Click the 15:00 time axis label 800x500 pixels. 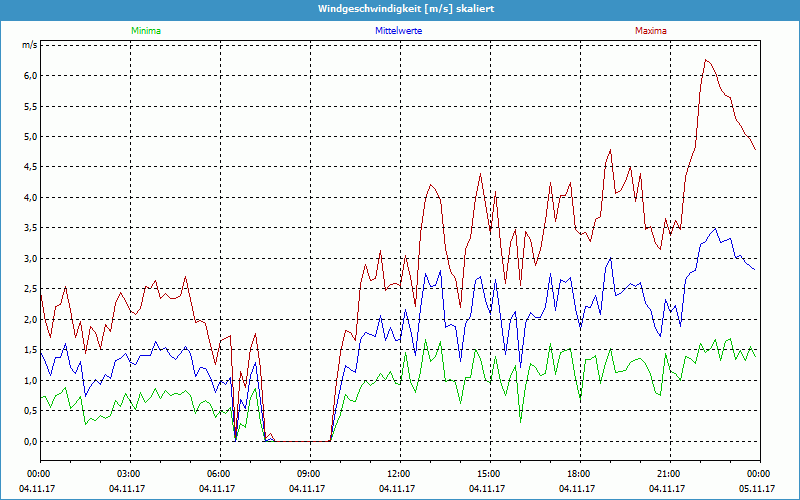pos(488,474)
